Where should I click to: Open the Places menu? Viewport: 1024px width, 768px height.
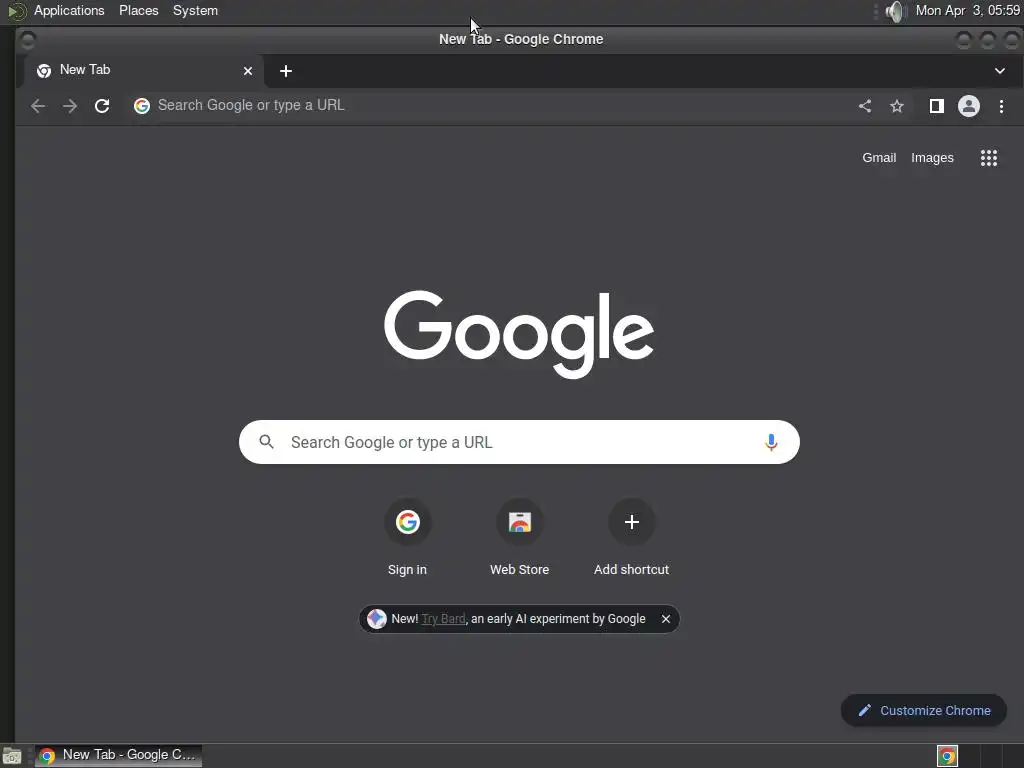tap(138, 10)
